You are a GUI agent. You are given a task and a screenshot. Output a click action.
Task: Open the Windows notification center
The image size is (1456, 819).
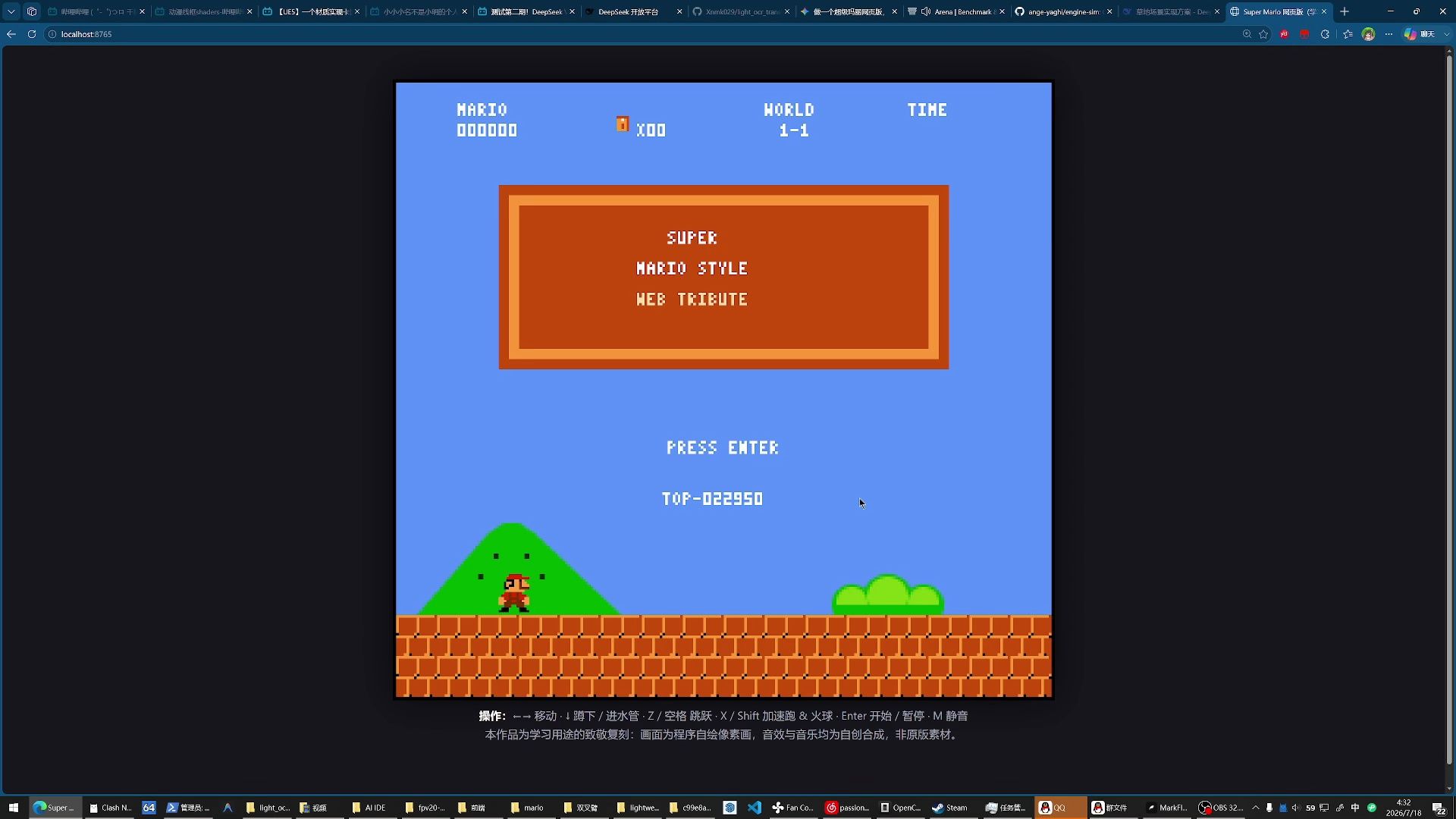click(1439, 808)
